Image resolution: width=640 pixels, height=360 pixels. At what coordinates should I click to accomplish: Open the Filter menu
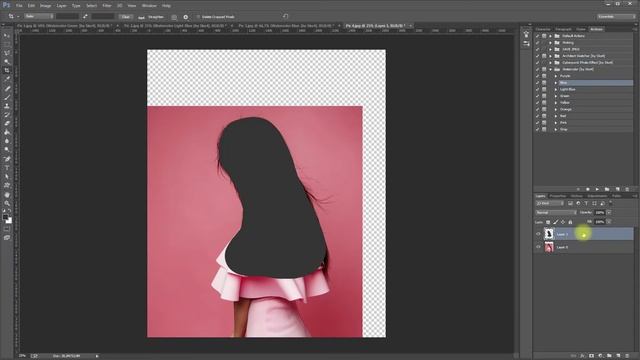(107, 6)
